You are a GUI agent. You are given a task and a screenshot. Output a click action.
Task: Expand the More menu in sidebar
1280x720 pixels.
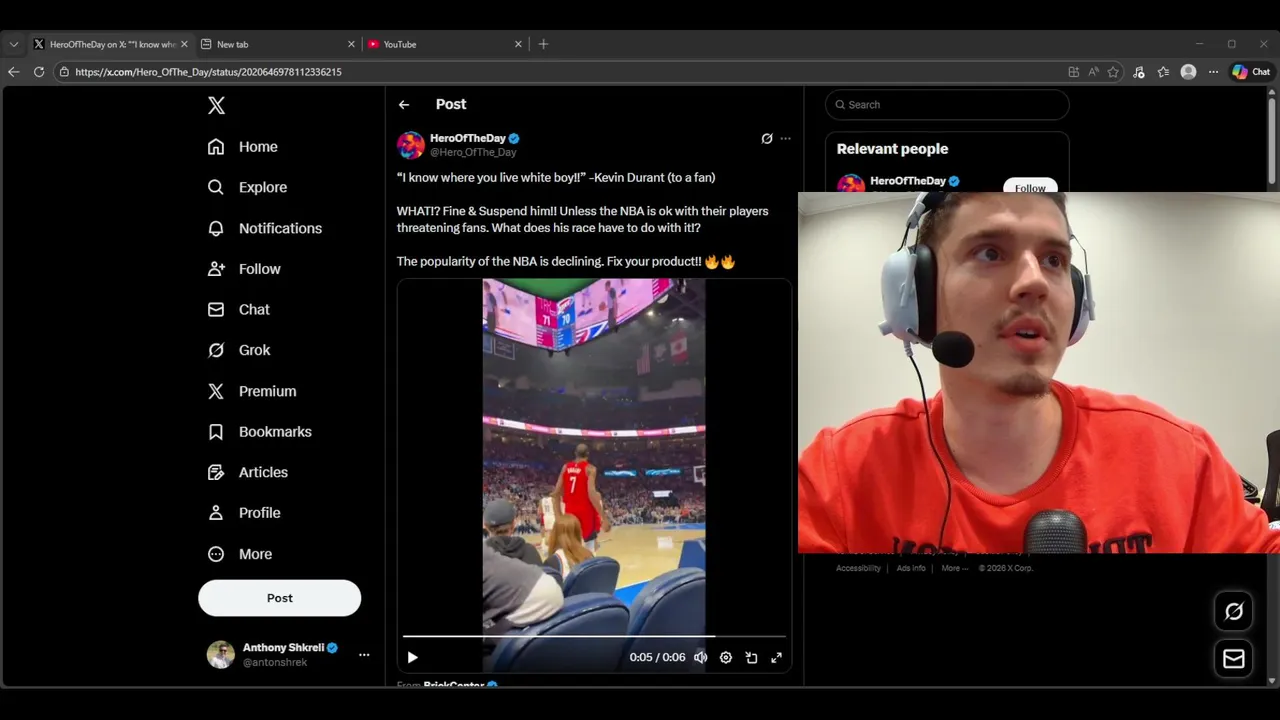point(240,554)
